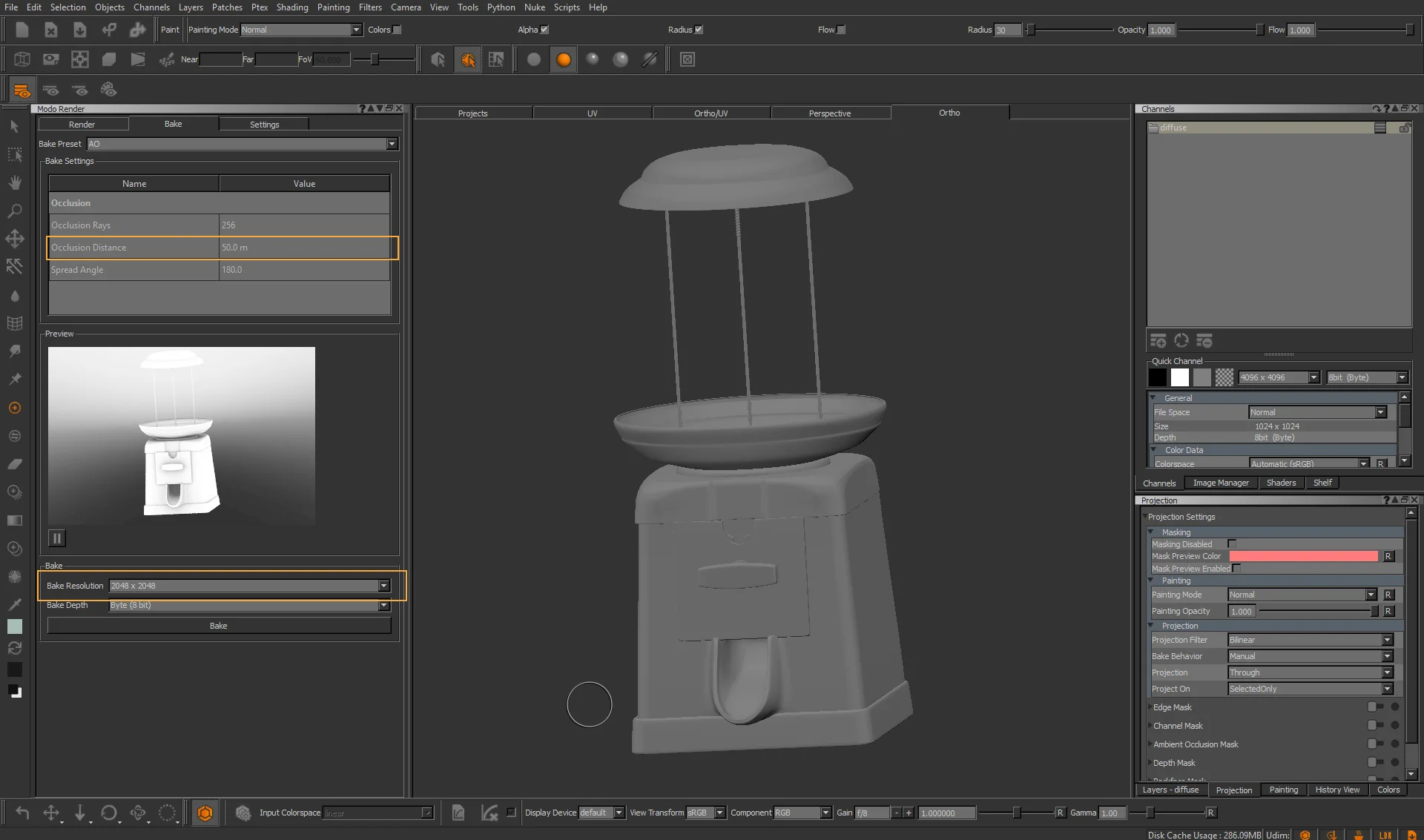
Task: Click the undo arrow in bottom toolbar
Action: tap(22, 813)
